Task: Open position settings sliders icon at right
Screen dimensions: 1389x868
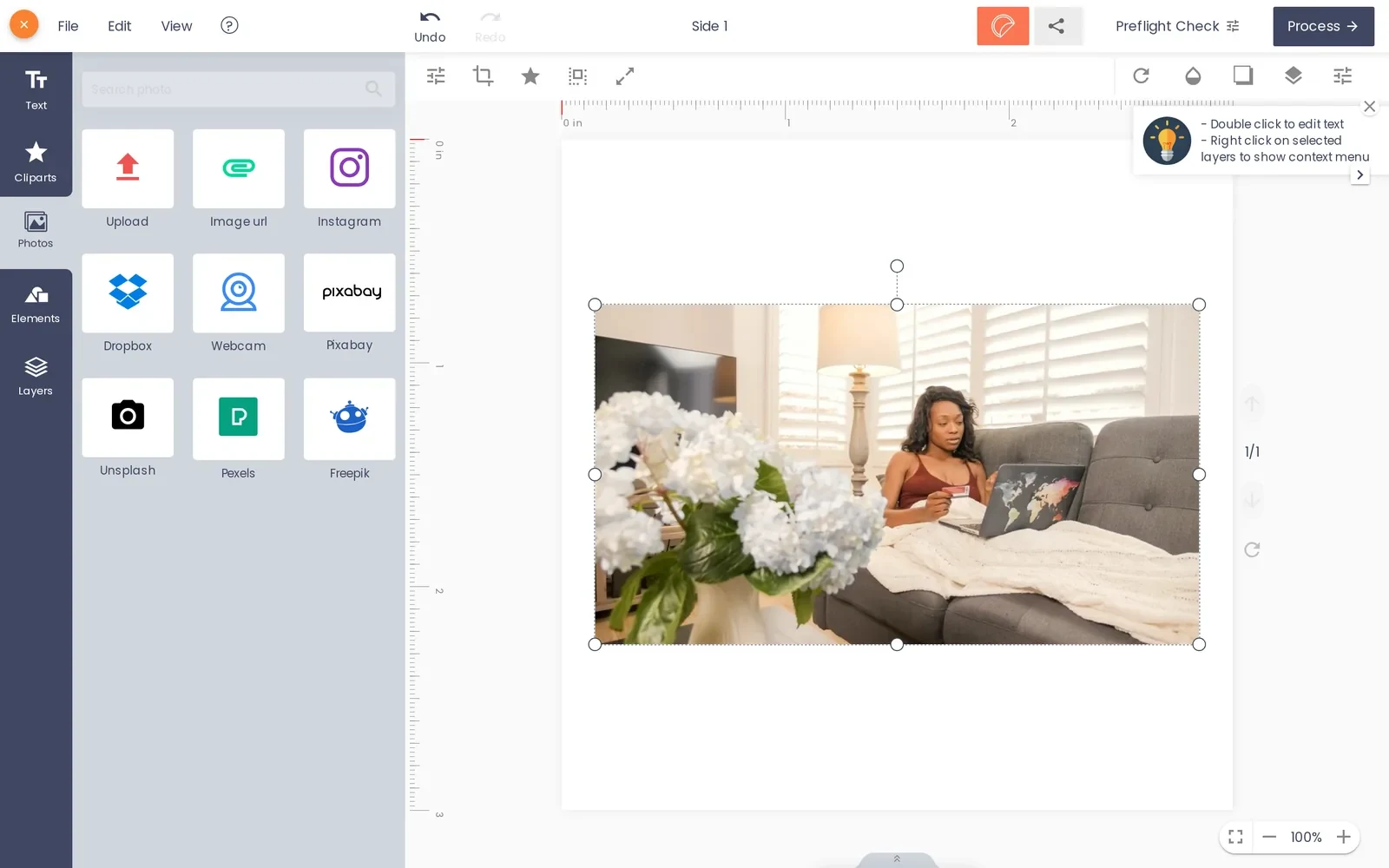Action: pyautogui.click(x=1343, y=76)
